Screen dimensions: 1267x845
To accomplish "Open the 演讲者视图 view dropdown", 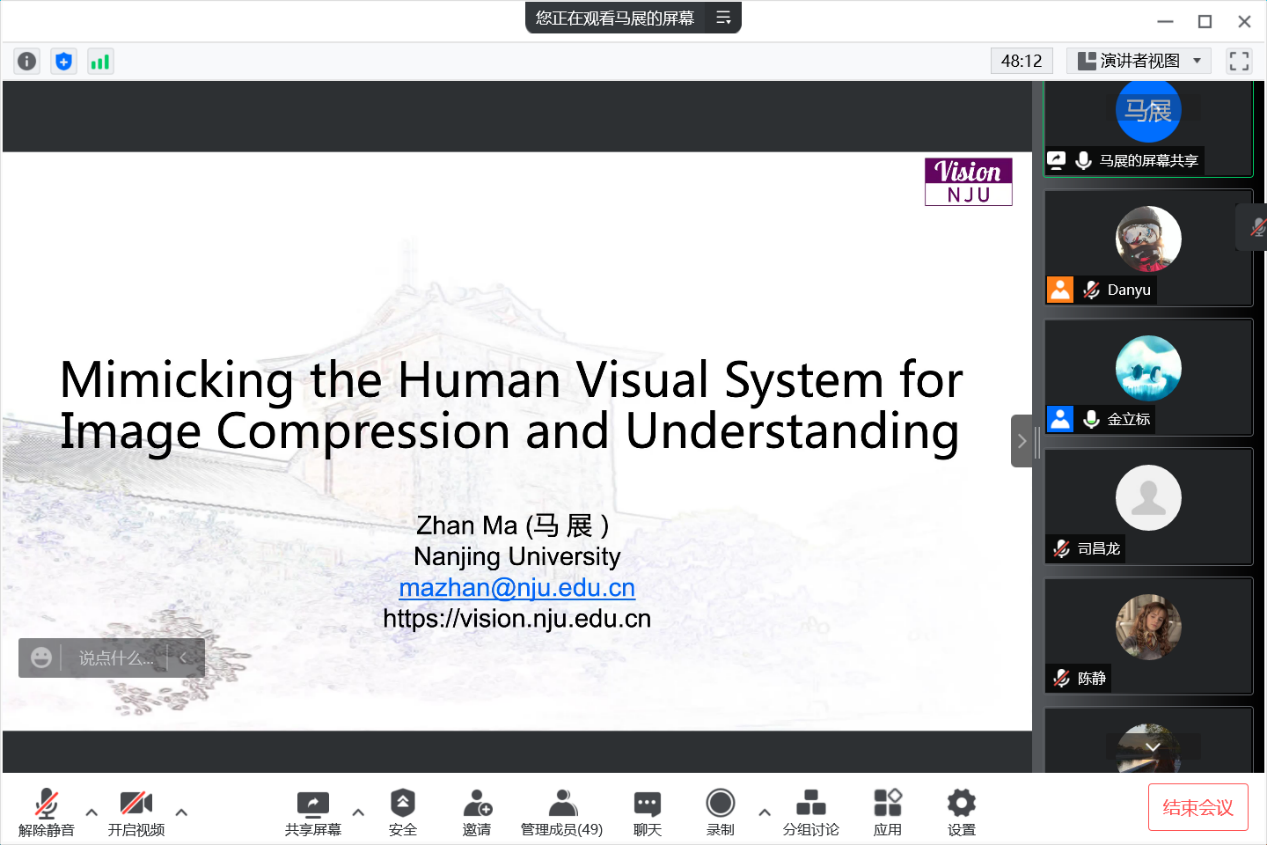I will pos(1139,61).
